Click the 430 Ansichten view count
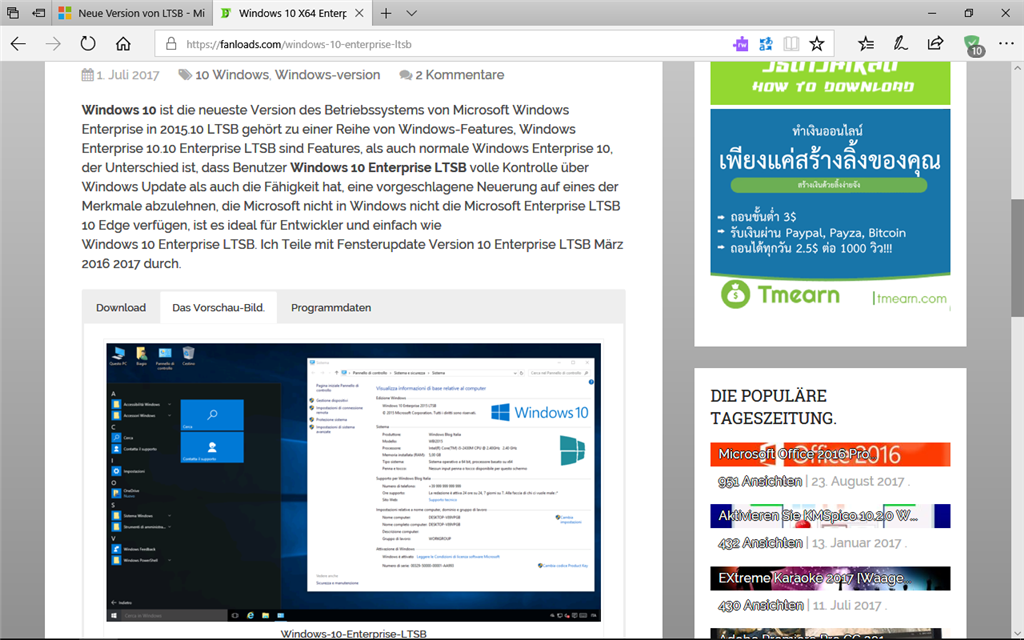Image resolution: width=1024 pixels, height=640 pixels. (x=761, y=605)
